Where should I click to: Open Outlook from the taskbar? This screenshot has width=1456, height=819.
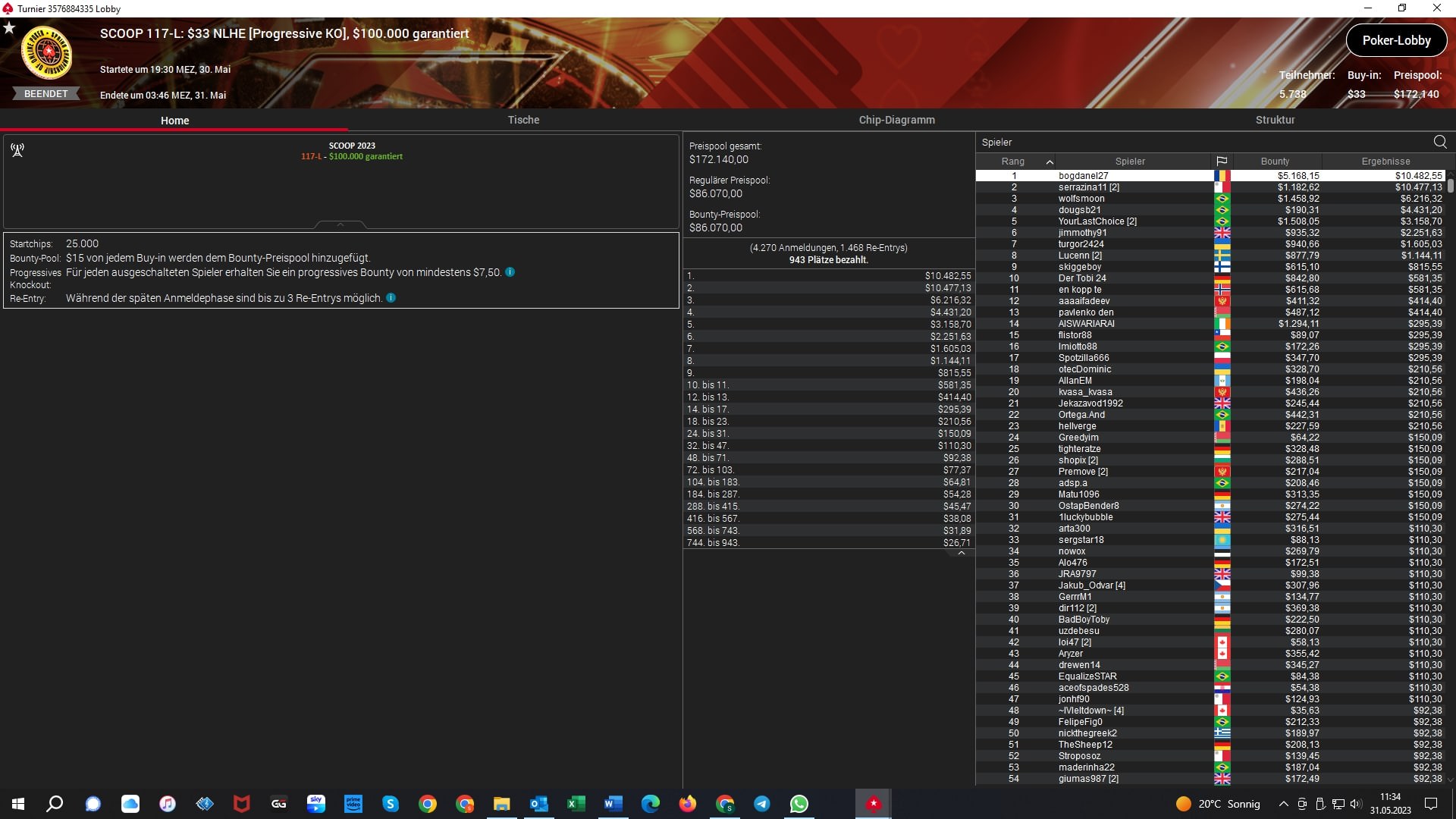click(539, 804)
